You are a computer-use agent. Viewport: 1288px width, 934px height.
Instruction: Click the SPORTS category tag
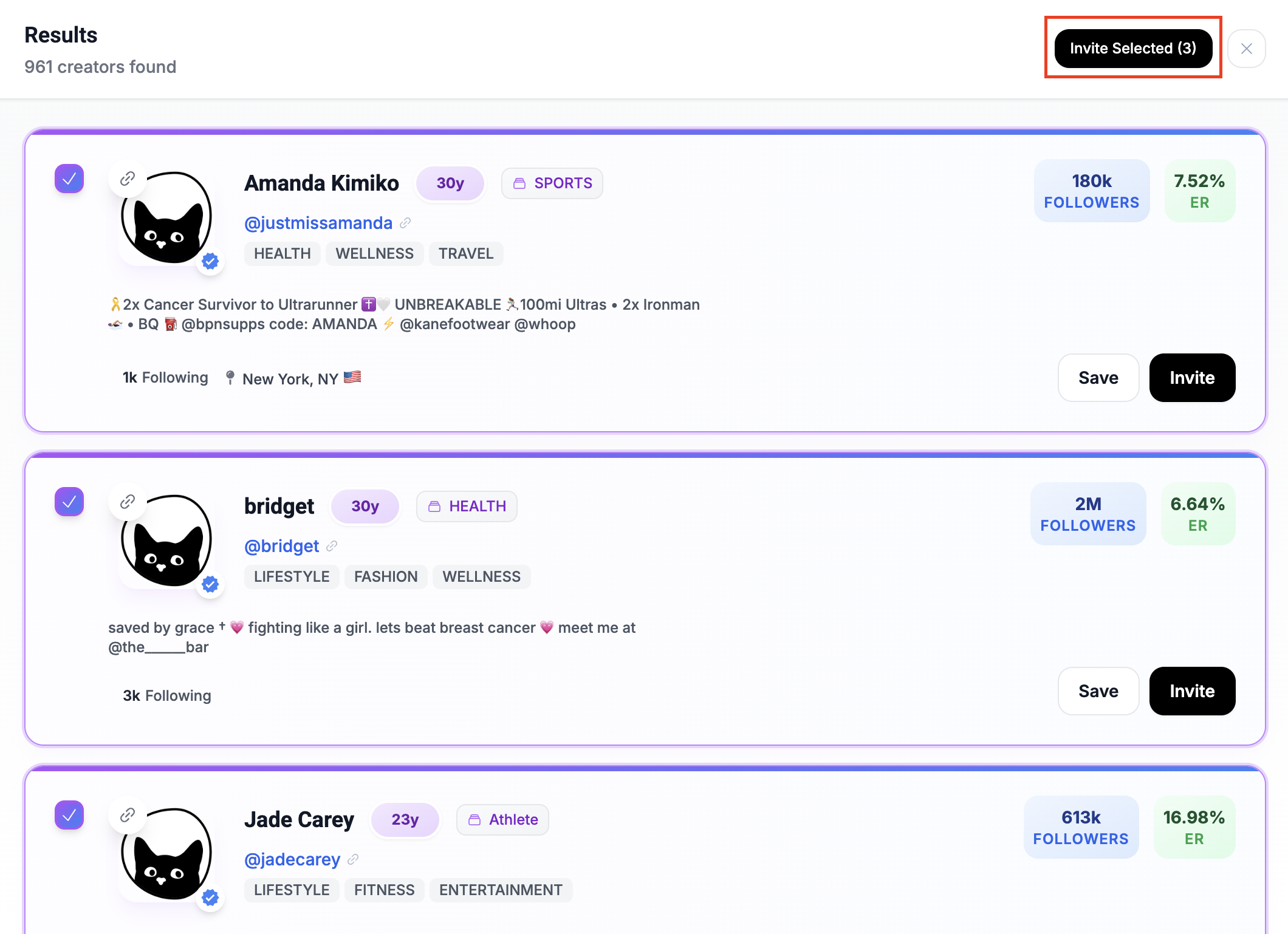[552, 183]
